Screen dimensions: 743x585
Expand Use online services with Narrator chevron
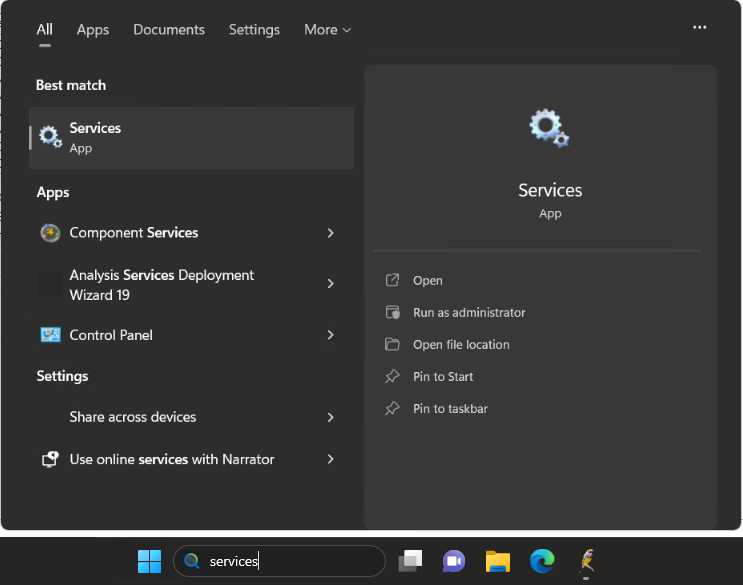(x=330, y=459)
